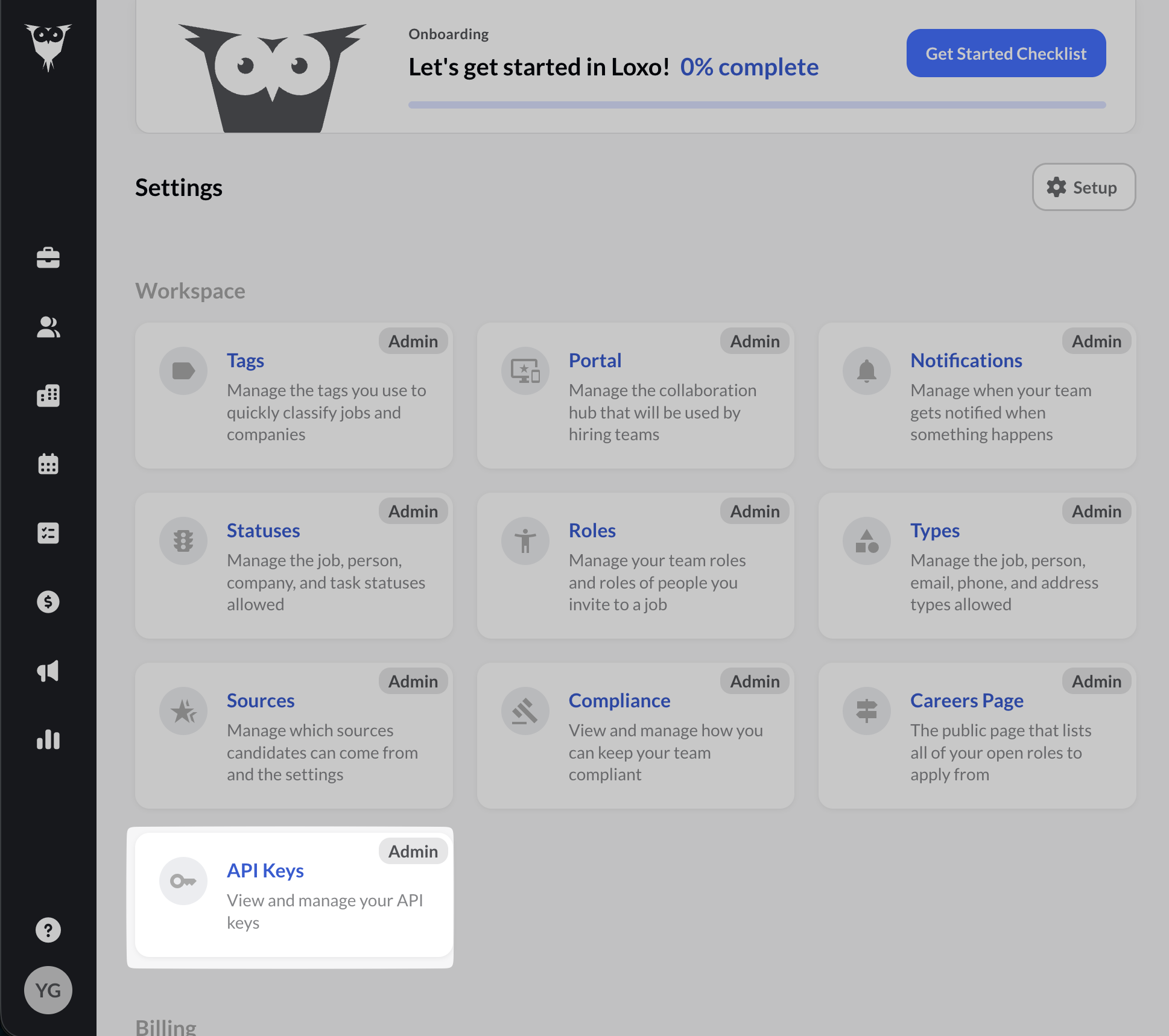The height and width of the screenshot is (1036, 1169).
Task: Open the API Keys settings link
Action: [265, 871]
